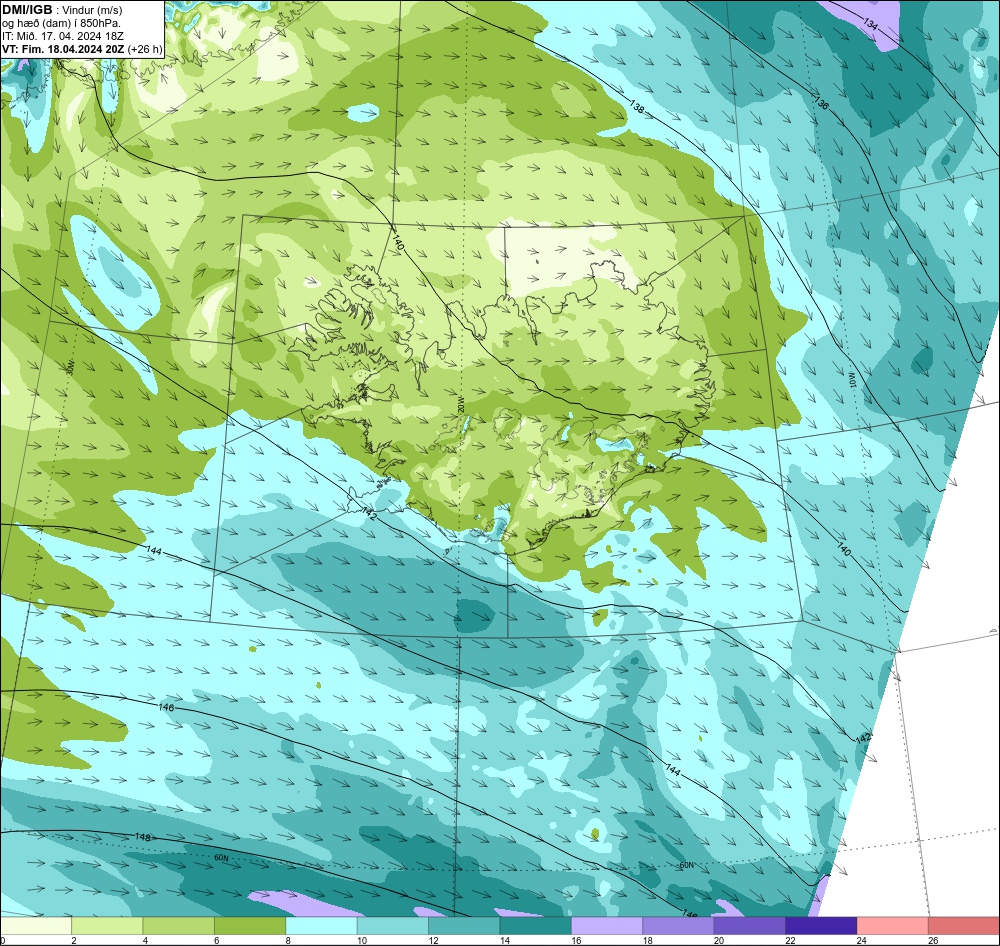The height and width of the screenshot is (946, 1000).
Task: Click legend tick label 18
Action: [647, 940]
